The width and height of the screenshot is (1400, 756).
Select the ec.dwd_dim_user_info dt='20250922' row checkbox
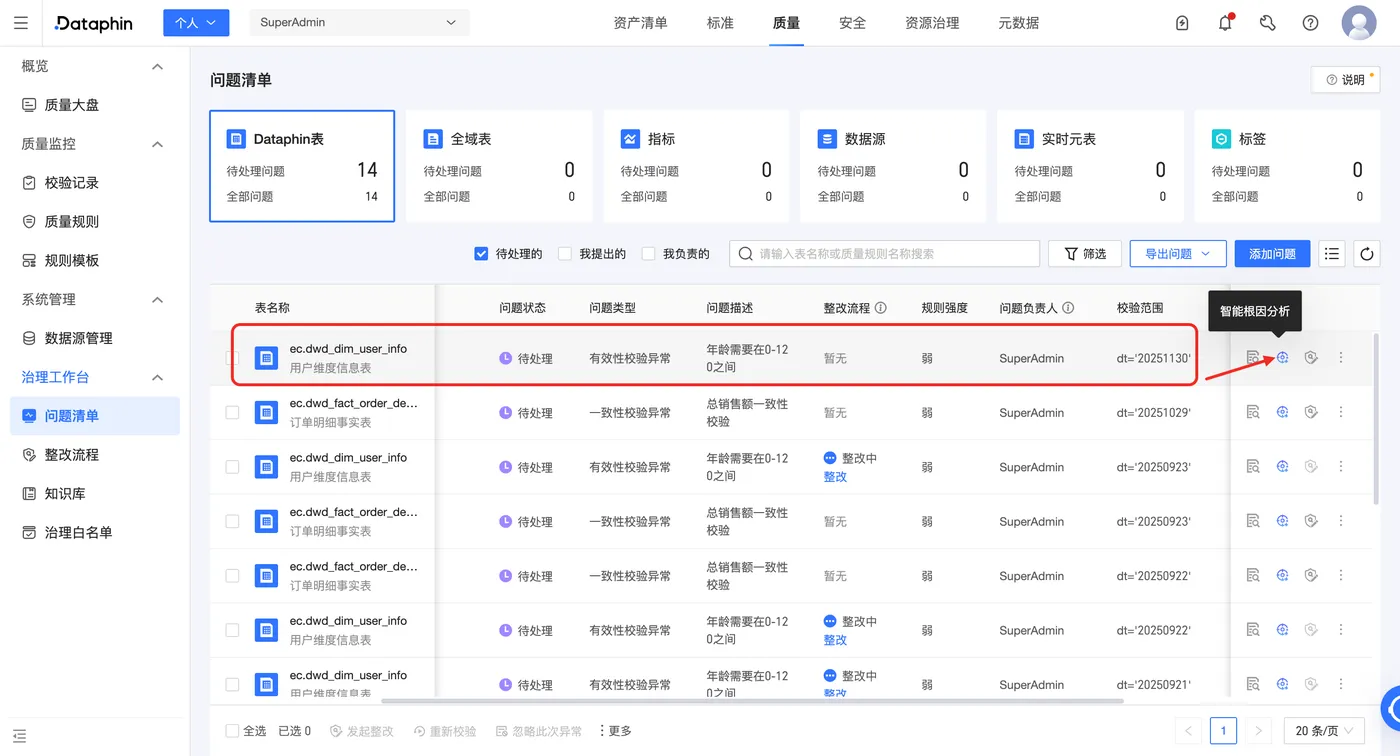pyautogui.click(x=232, y=630)
